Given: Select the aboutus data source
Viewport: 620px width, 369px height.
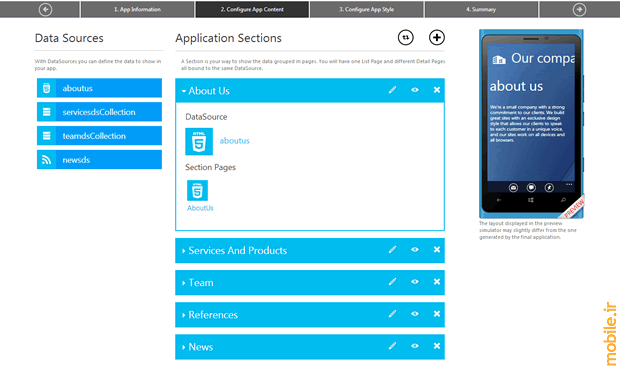Looking at the screenshot, I should [x=99, y=88].
